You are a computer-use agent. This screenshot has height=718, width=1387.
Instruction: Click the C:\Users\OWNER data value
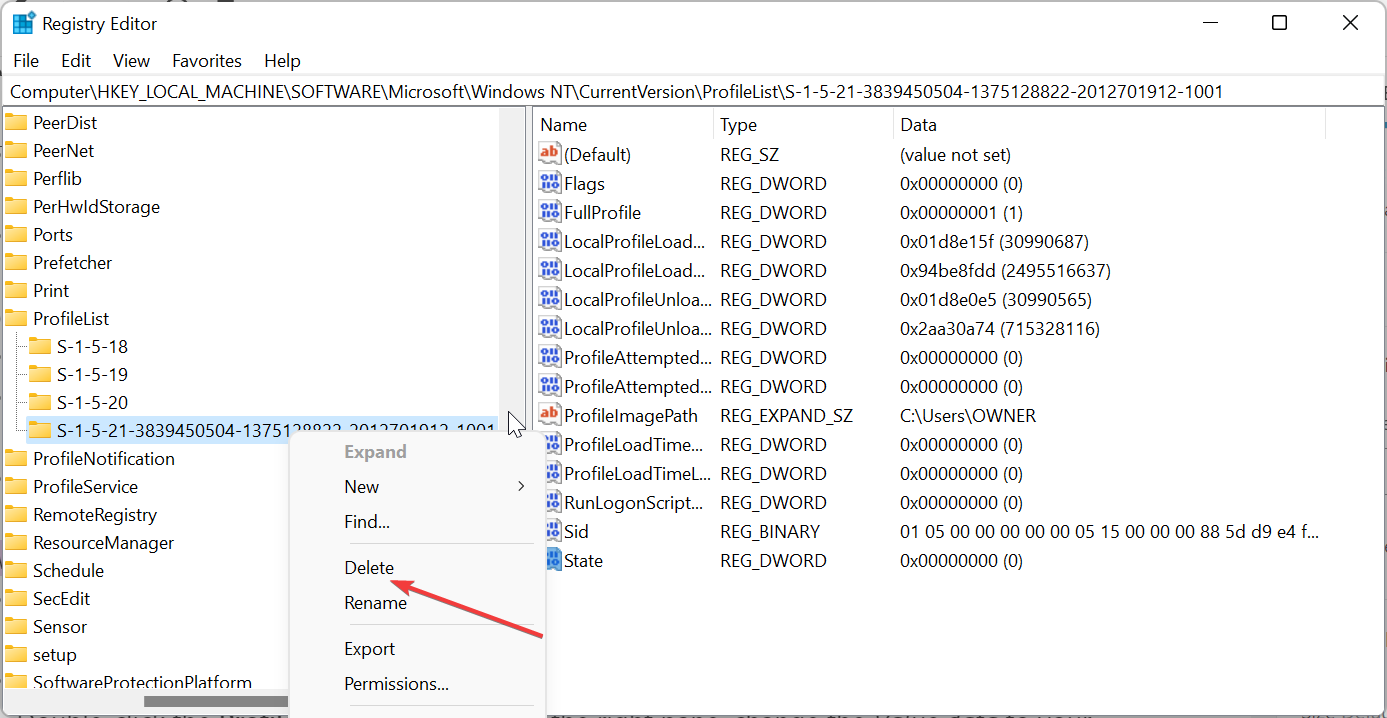pos(968,415)
